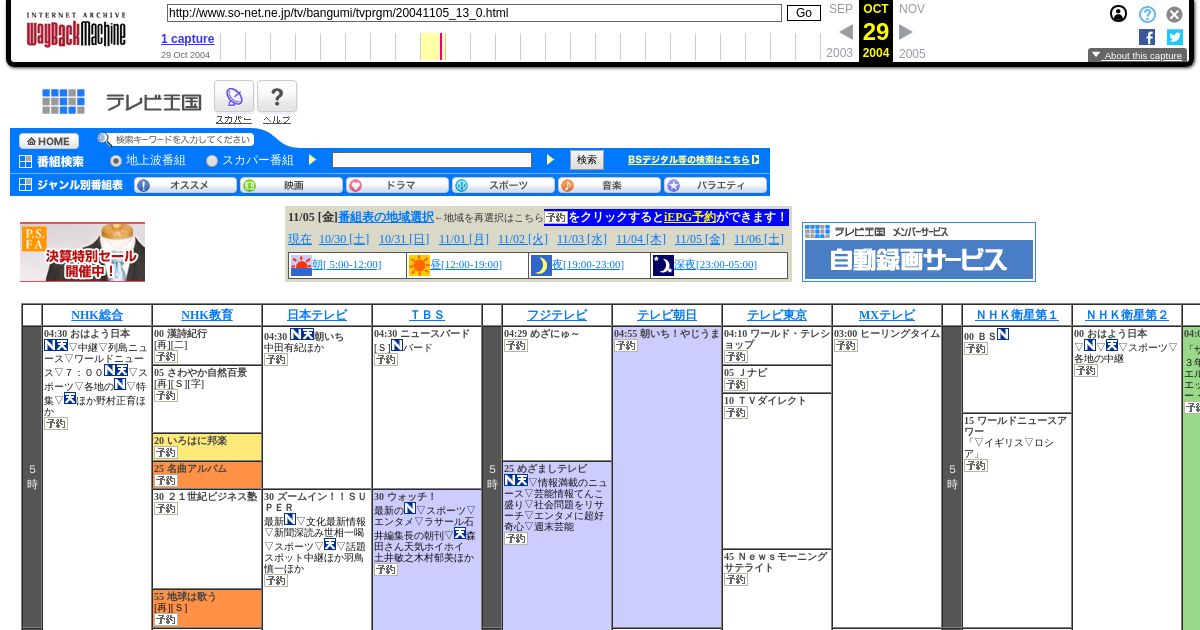This screenshot has height=630, width=1200.
Task: Show 朝 [5:00-12:00] time band
Action: [346, 265]
